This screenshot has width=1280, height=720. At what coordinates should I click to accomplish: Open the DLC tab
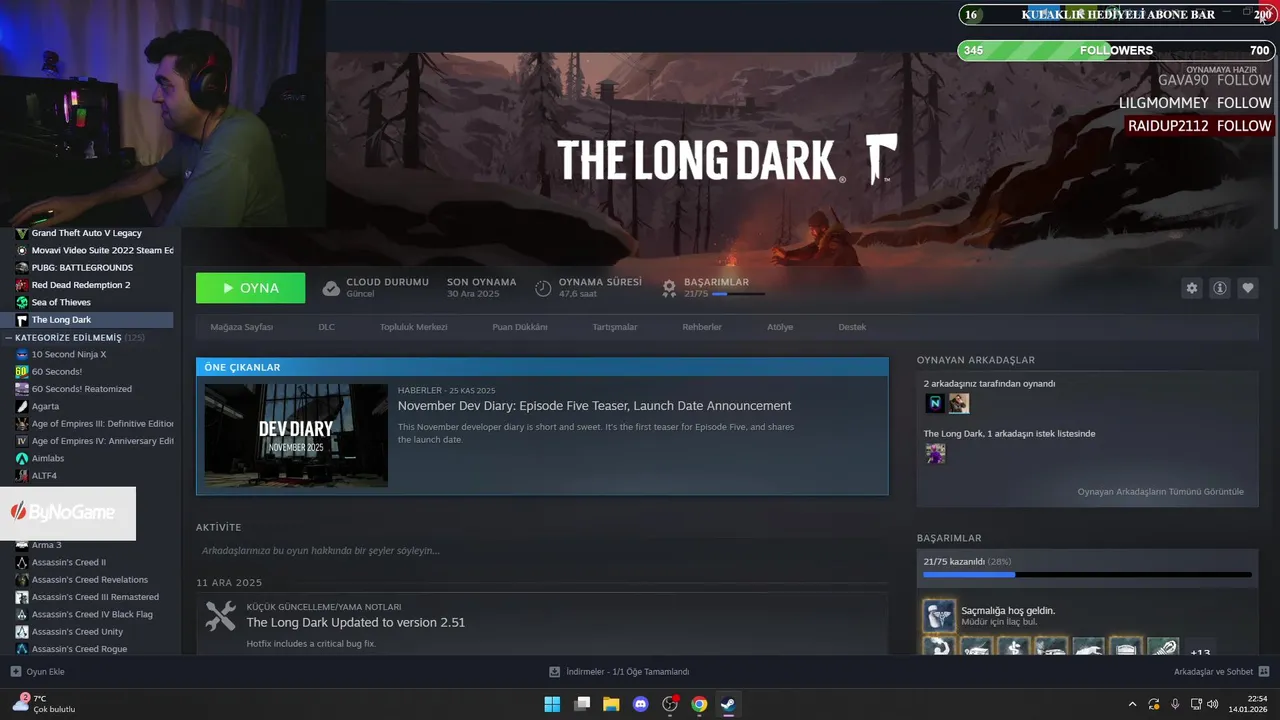tap(326, 327)
